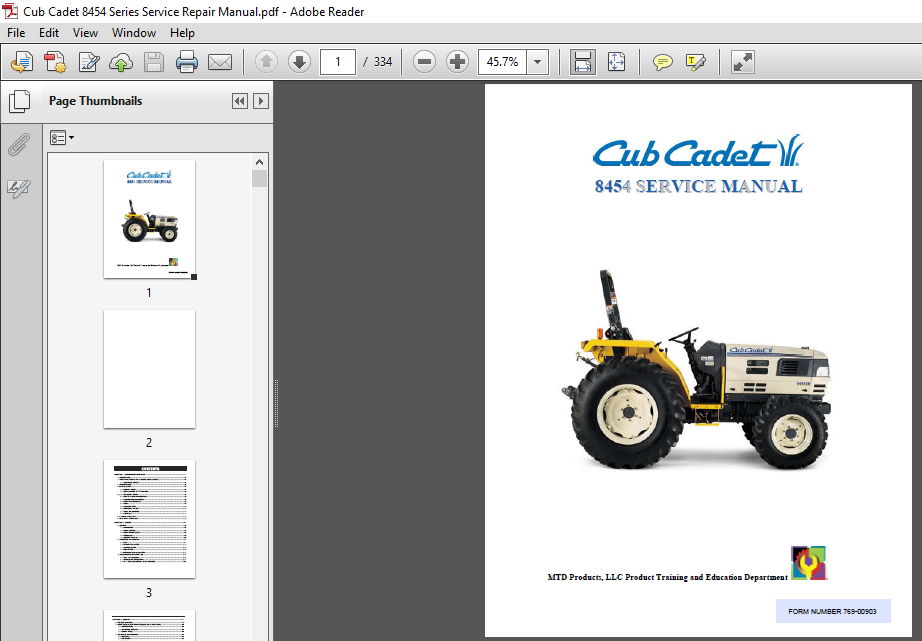Open the View menu
922x641 pixels.
85,33
